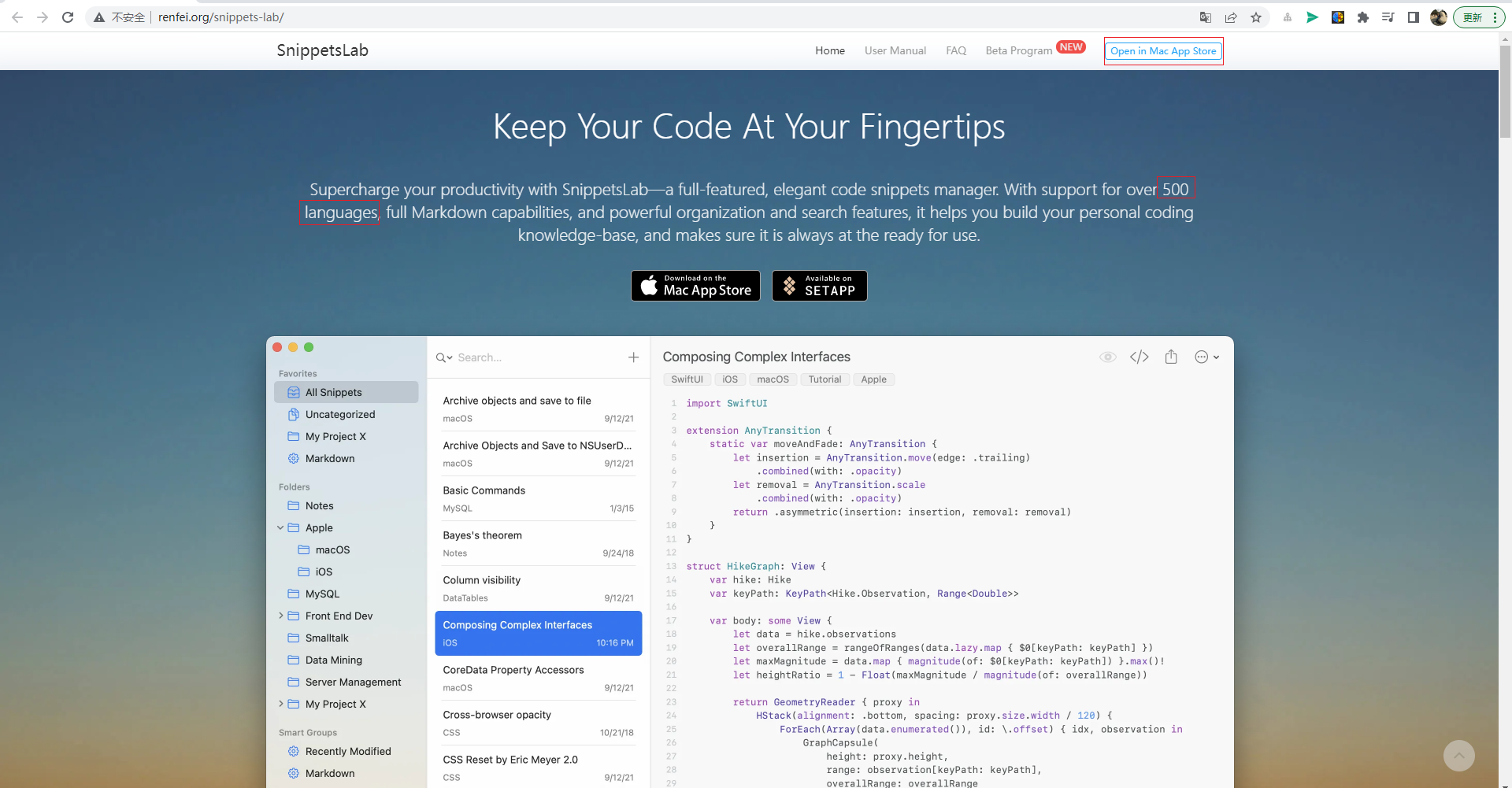Expand My Project X chevron under Folders
Screen dimensions: 1512x788
tap(280, 704)
